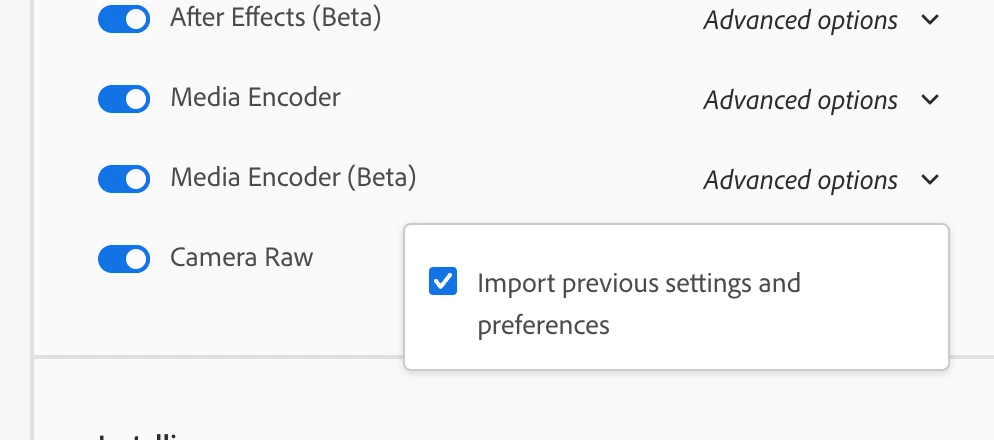The width and height of the screenshot is (994, 440).
Task: Click the After Effects (Beta) label
Action: (x=275, y=18)
